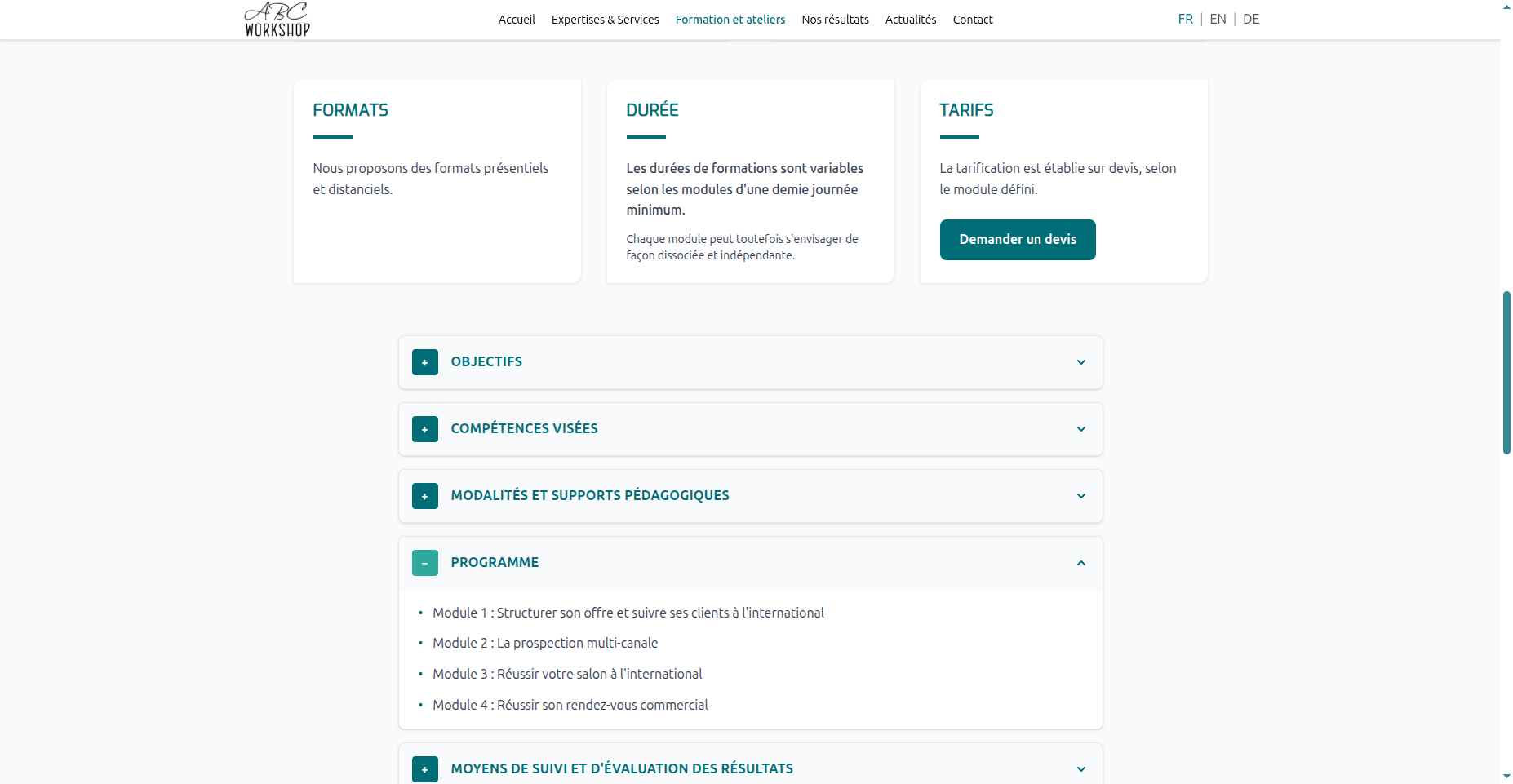Image resolution: width=1513 pixels, height=784 pixels.
Task: Switch site language to EN
Action: [1218, 19]
